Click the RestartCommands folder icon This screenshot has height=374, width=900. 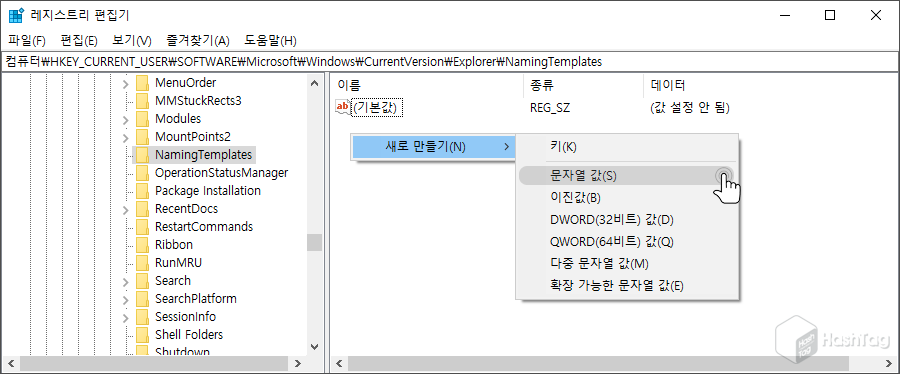click(142, 227)
